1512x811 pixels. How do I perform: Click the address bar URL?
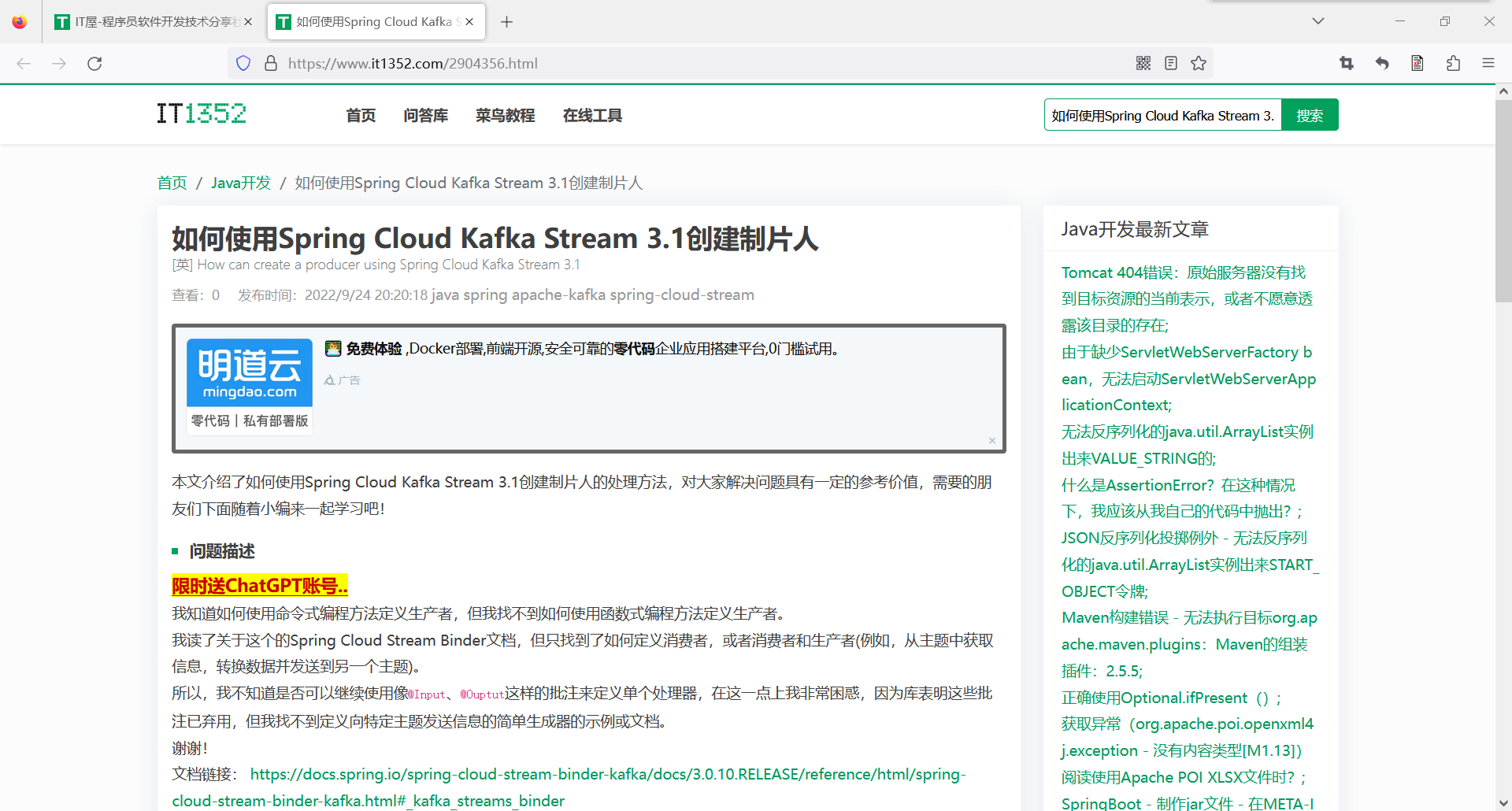pos(413,64)
